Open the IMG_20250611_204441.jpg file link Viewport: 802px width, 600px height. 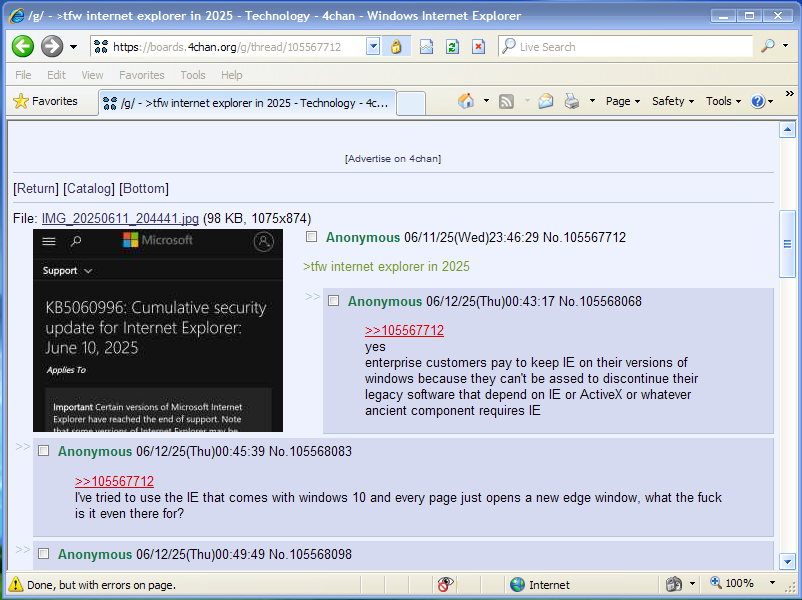(x=120, y=218)
